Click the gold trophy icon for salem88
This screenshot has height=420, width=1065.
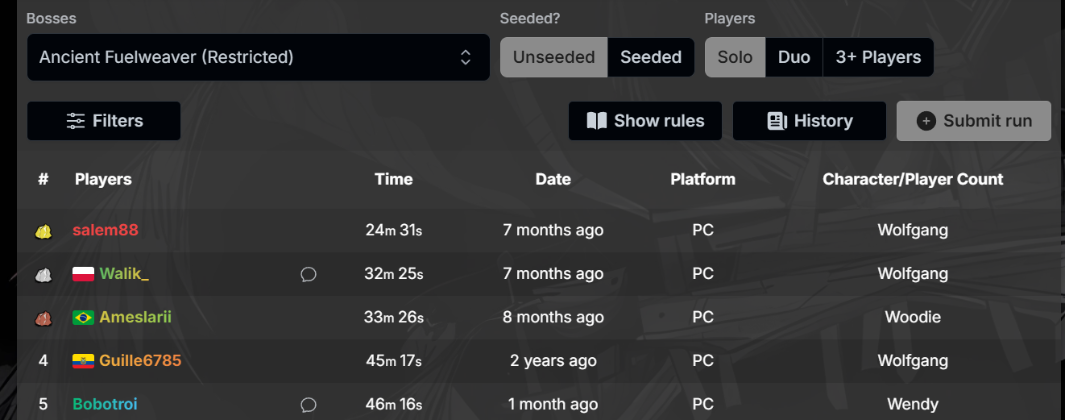[43, 231]
